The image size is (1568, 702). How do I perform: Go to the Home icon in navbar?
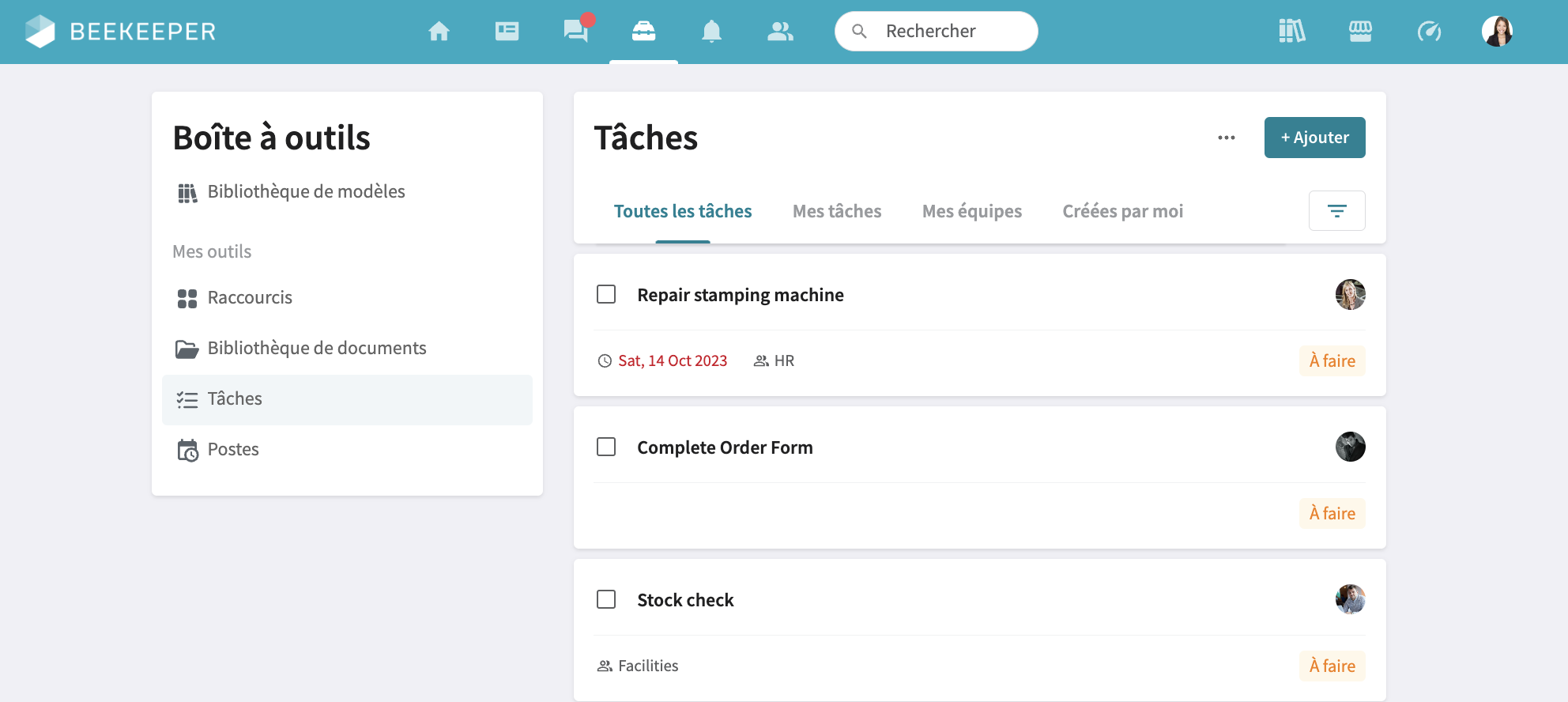coord(439,32)
